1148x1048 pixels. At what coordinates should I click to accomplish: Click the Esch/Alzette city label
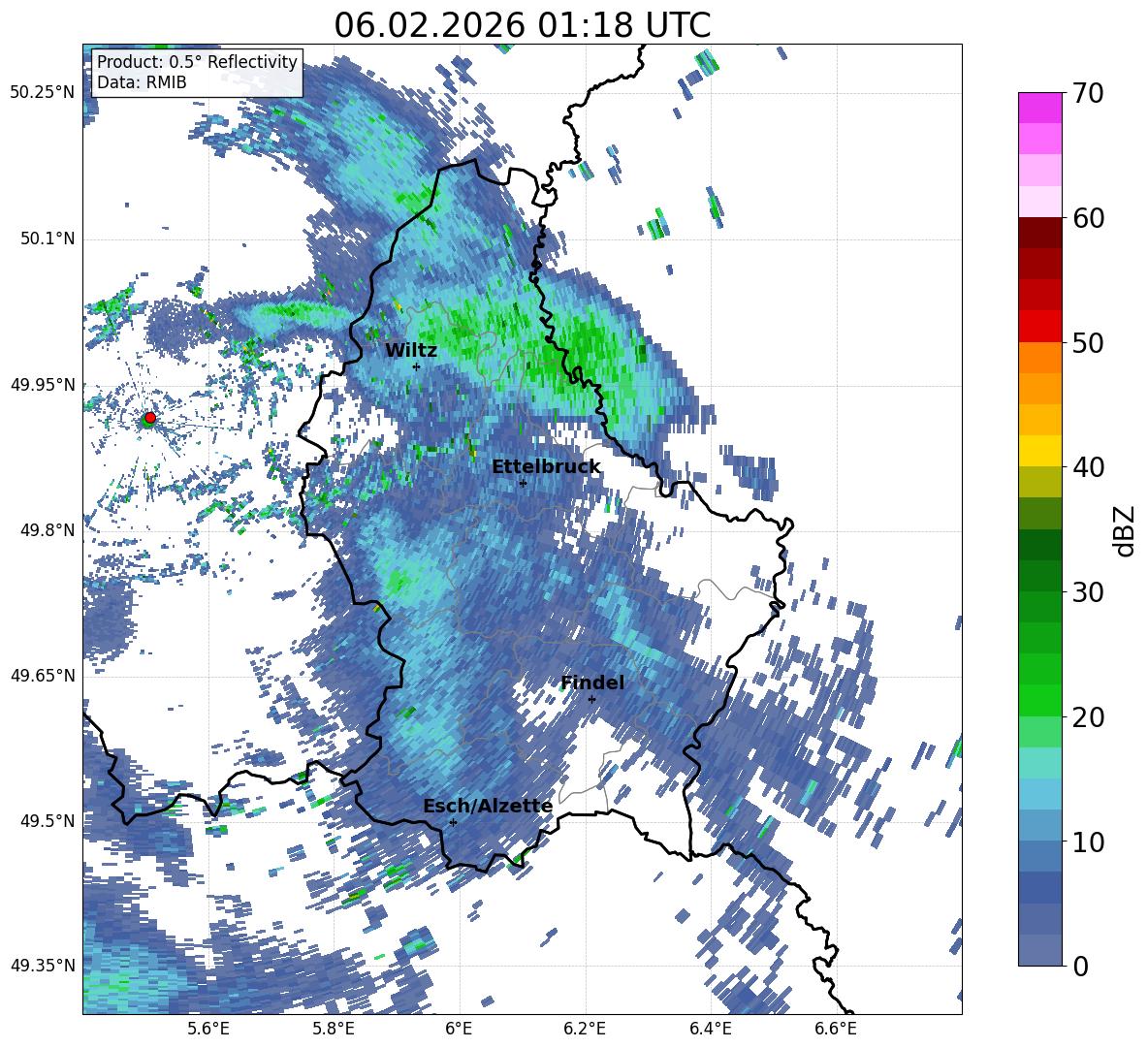point(488,807)
